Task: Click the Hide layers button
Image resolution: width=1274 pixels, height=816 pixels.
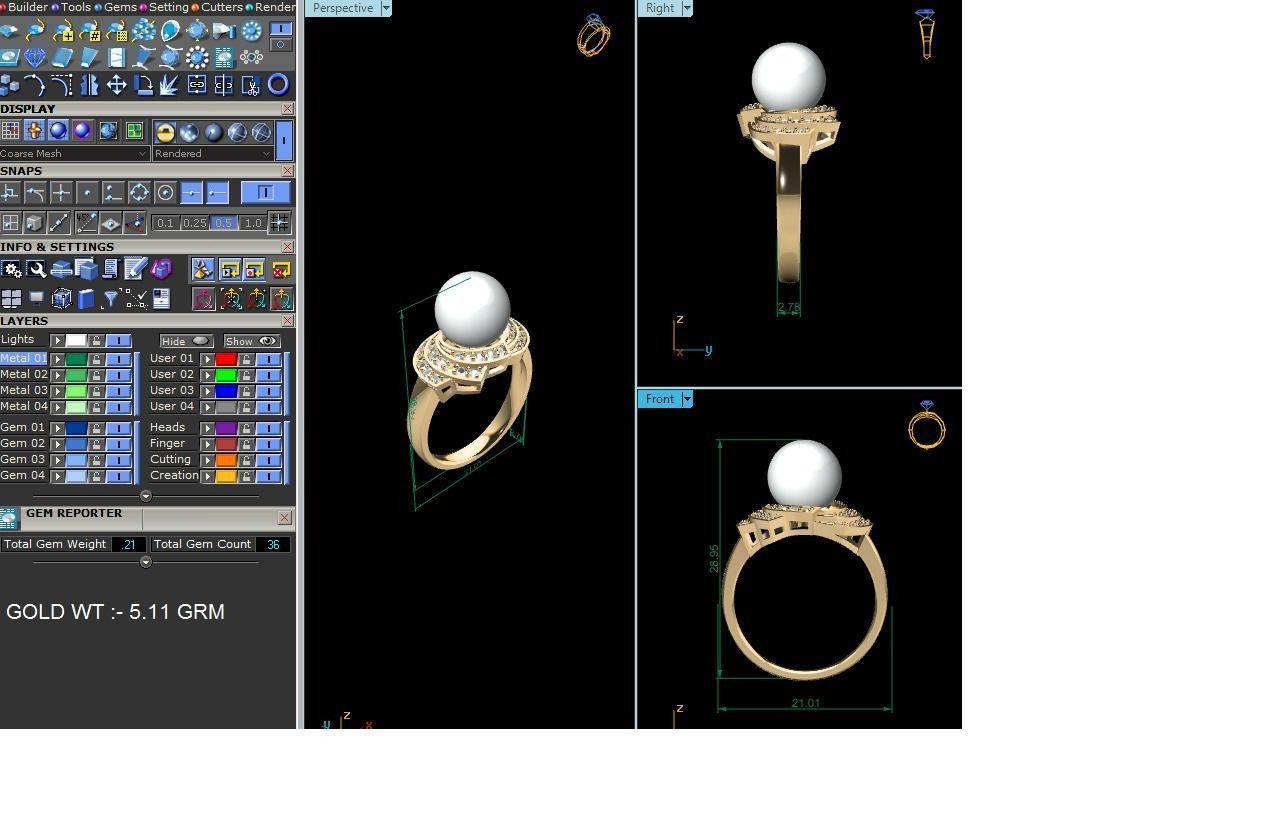Action: [x=187, y=341]
